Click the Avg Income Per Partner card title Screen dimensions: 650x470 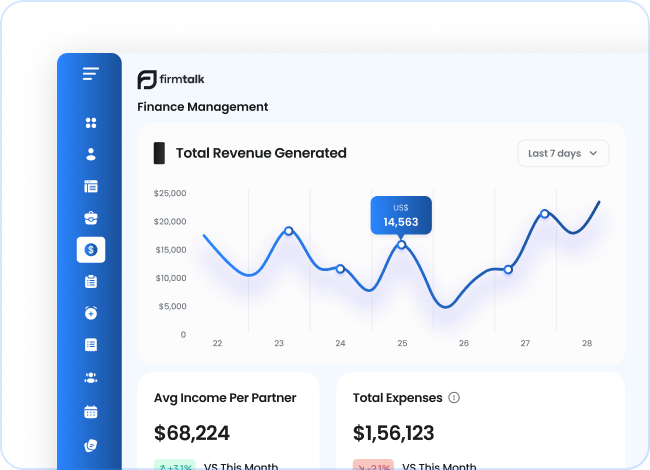[x=225, y=398]
